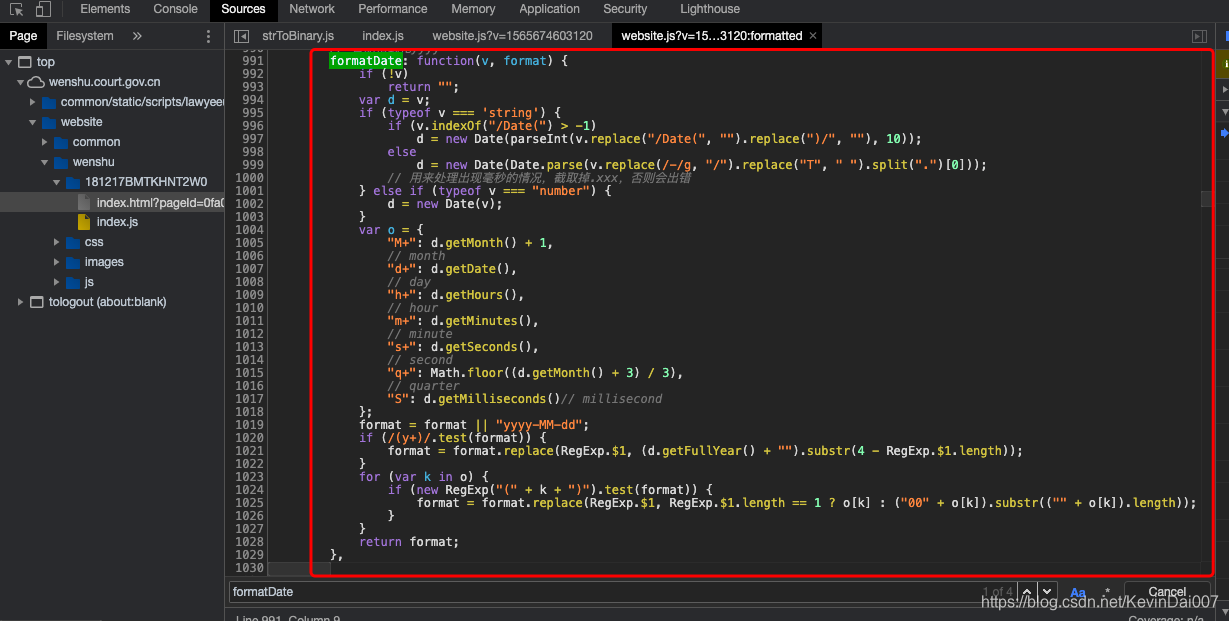1229x621 pixels.
Task: Switch to the website.js?v=1565674603120 tab
Action: click(513, 36)
